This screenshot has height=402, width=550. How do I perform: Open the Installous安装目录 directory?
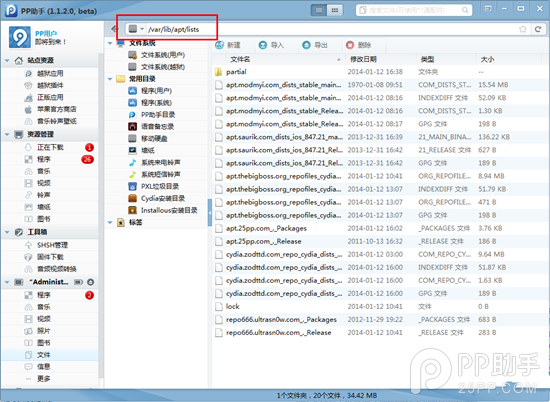pos(169,210)
